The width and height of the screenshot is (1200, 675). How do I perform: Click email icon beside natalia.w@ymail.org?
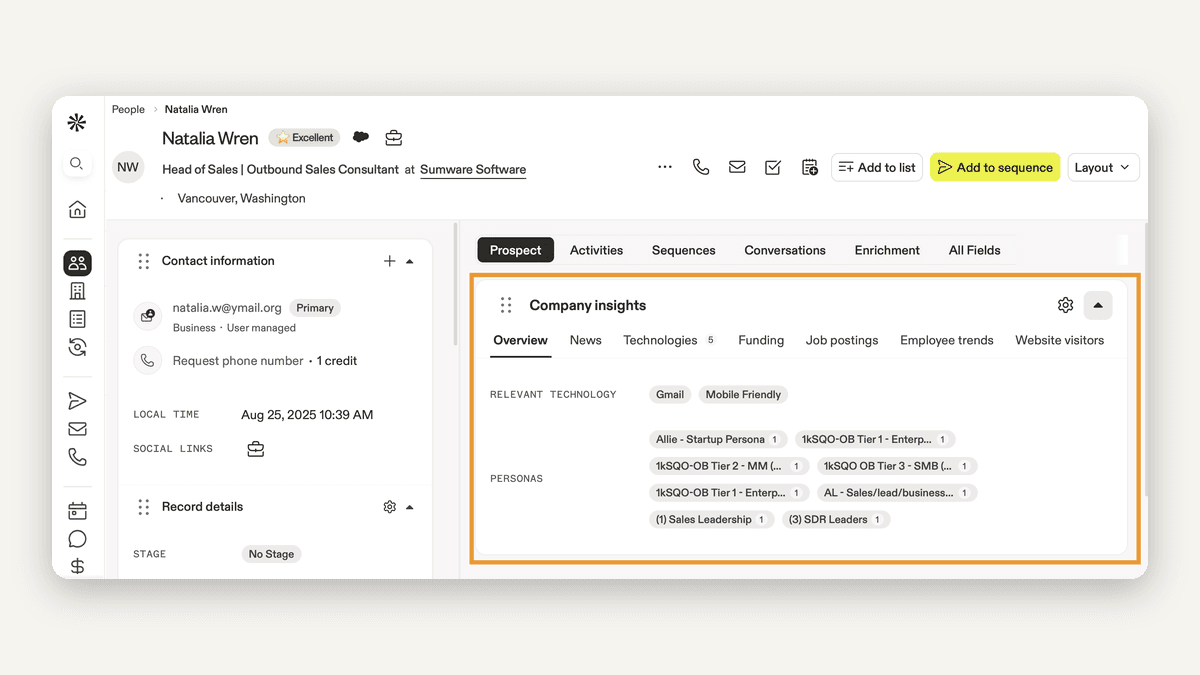[148, 316]
